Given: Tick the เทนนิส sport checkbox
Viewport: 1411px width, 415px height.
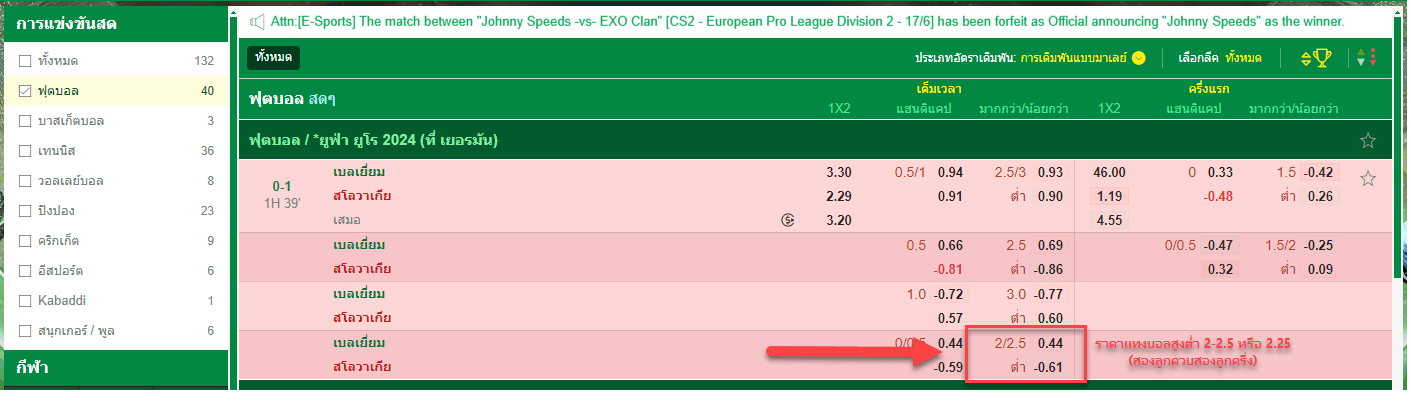Looking at the screenshot, I should [x=25, y=151].
